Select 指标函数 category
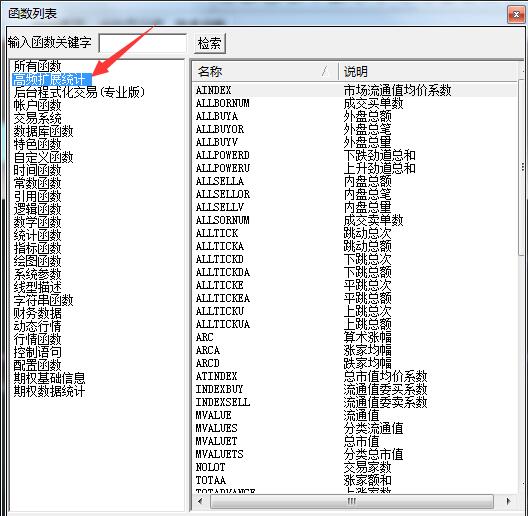This screenshot has width=528, height=516. 37,248
